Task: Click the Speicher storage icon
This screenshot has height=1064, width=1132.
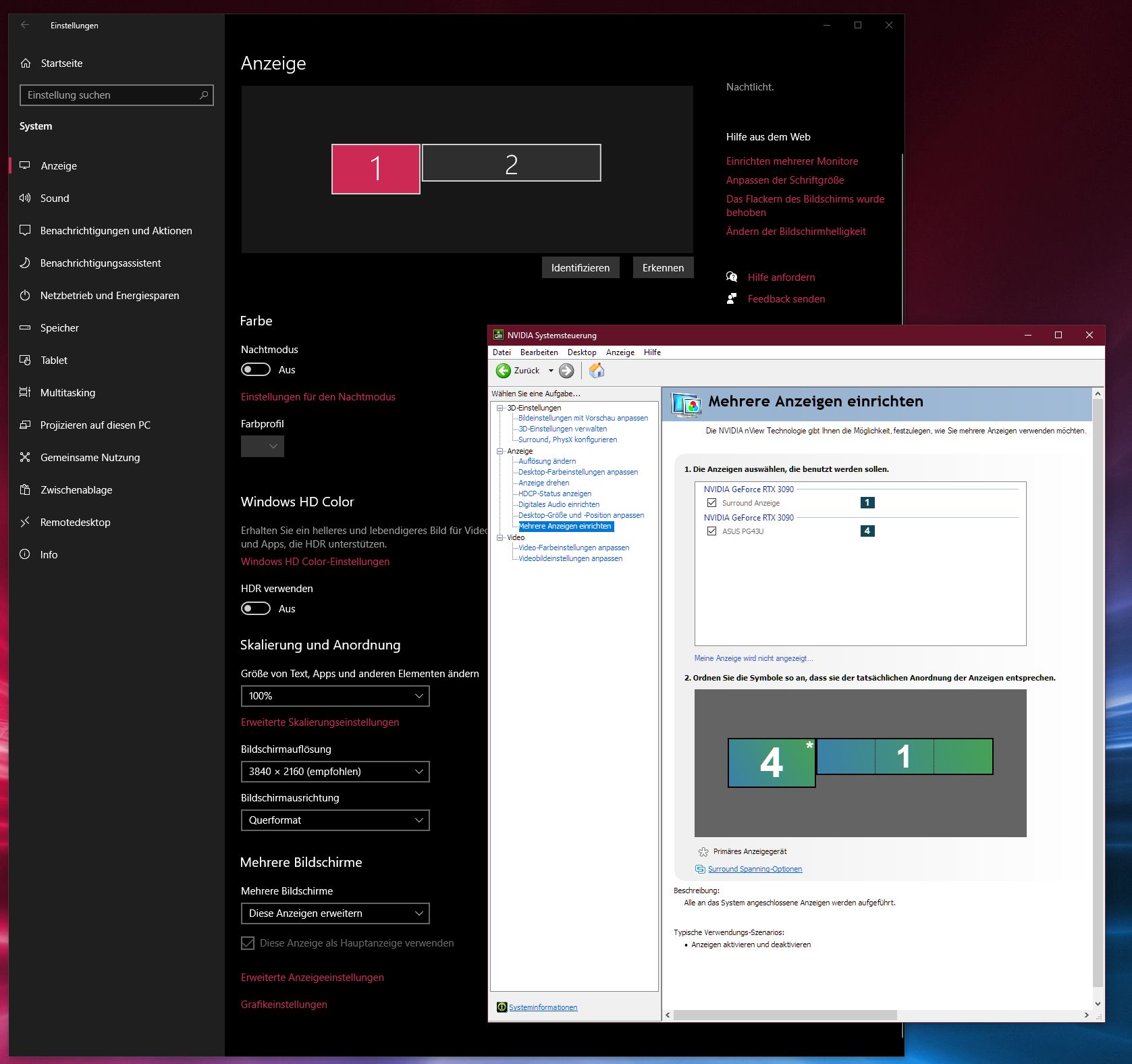Action: (25, 327)
